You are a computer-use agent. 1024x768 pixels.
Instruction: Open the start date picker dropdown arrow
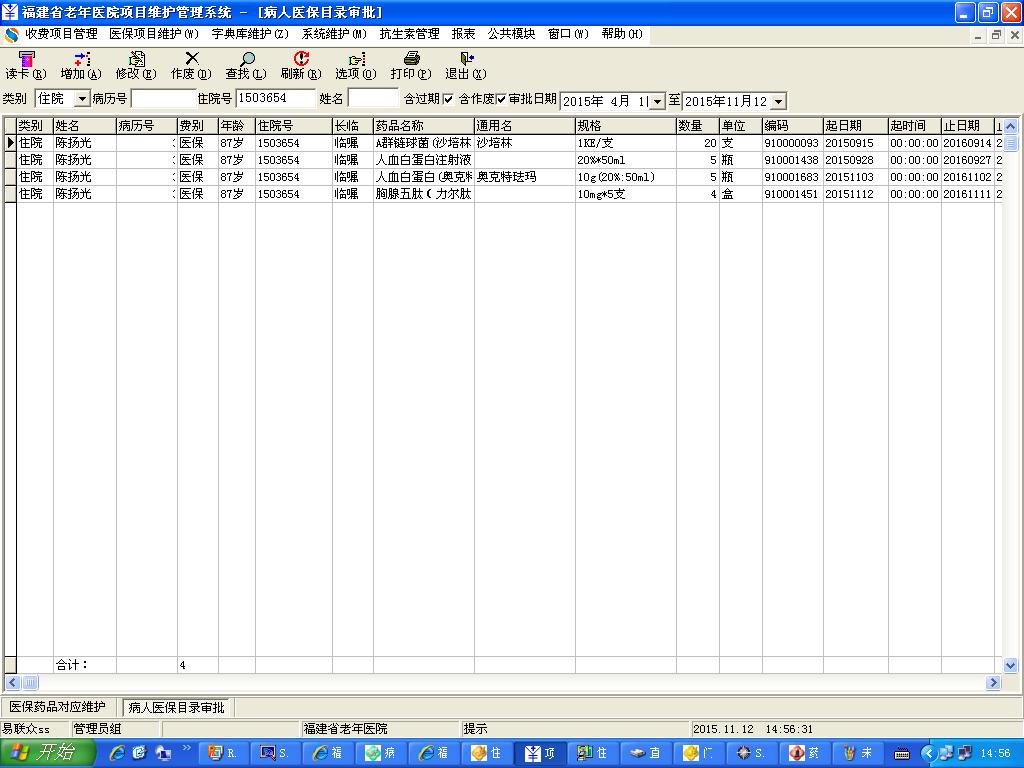click(658, 101)
